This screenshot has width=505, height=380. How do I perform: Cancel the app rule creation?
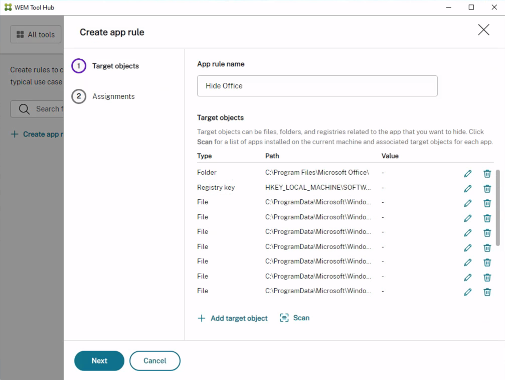(x=155, y=361)
